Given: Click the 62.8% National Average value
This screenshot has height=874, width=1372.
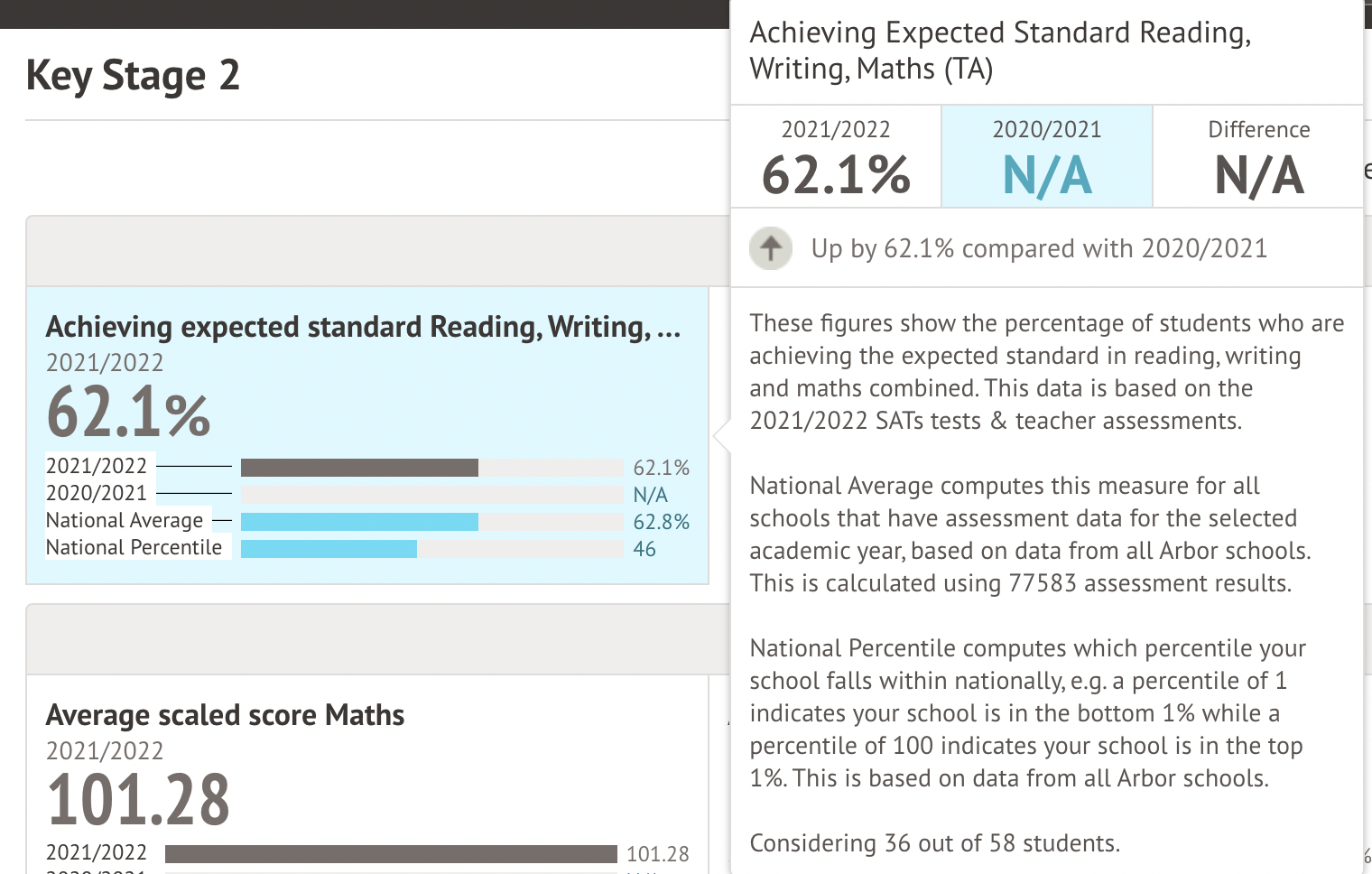Looking at the screenshot, I should [x=661, y=522].
